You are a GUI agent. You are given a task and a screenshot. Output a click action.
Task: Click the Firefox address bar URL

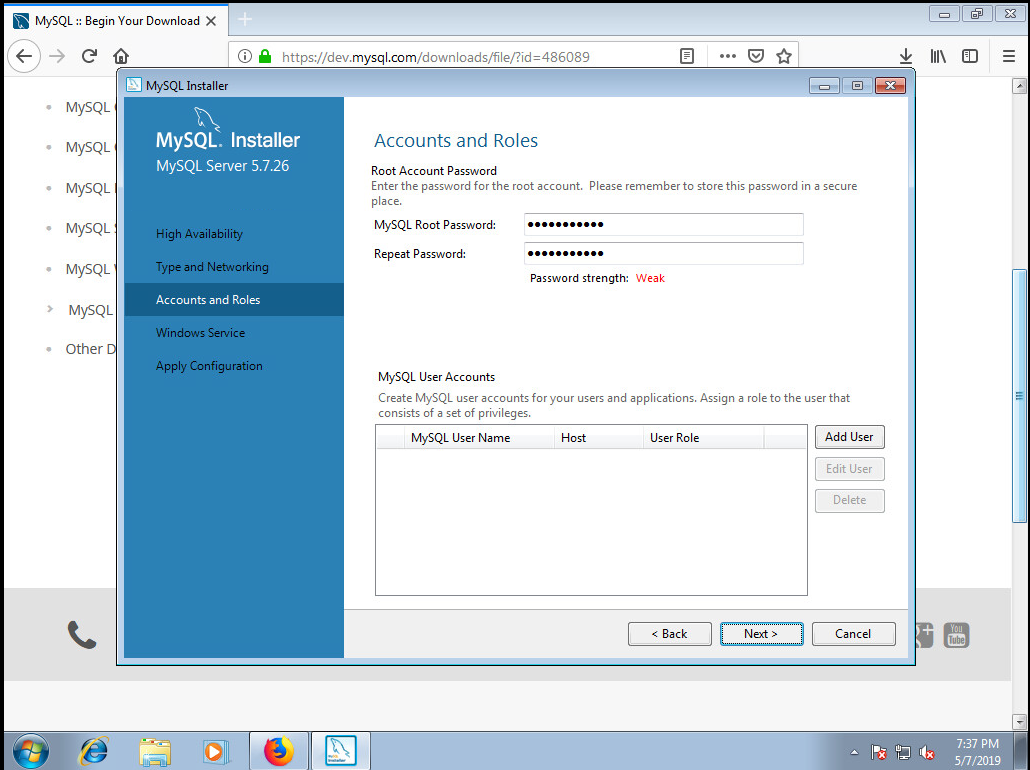pos(436,57)
